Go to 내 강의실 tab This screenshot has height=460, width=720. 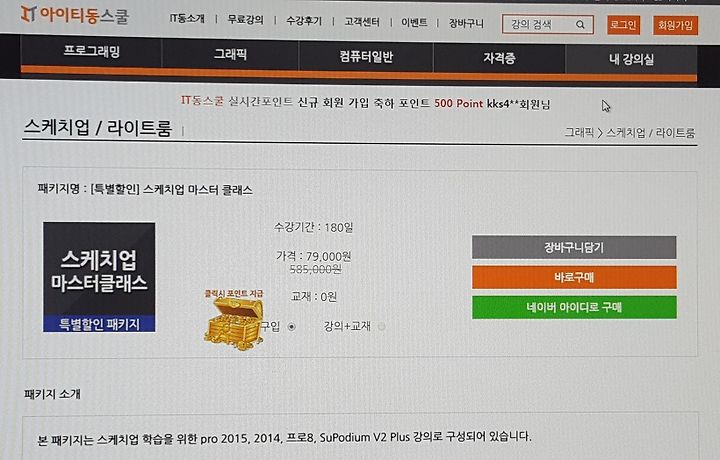[x=631, y=59]
